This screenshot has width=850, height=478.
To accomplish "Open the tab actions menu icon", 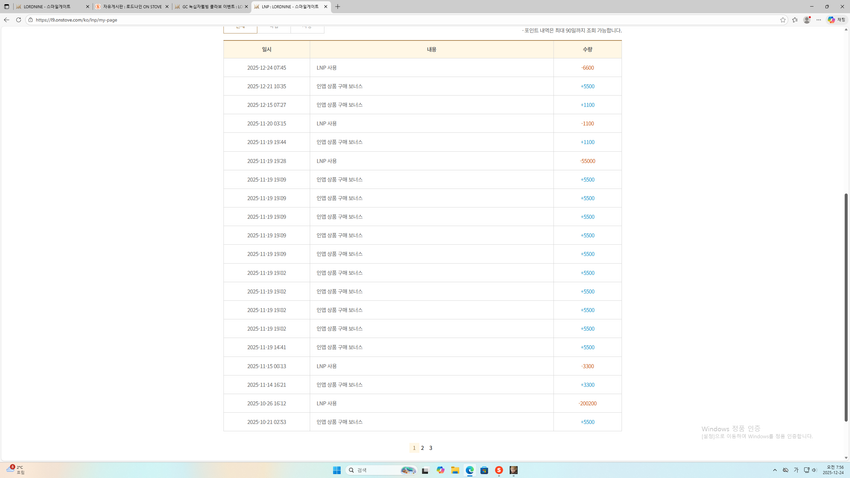I will 6,6.
